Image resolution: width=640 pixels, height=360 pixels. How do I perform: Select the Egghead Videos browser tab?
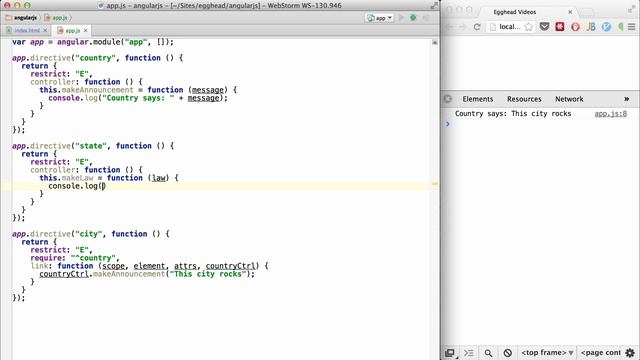point(515,12)
